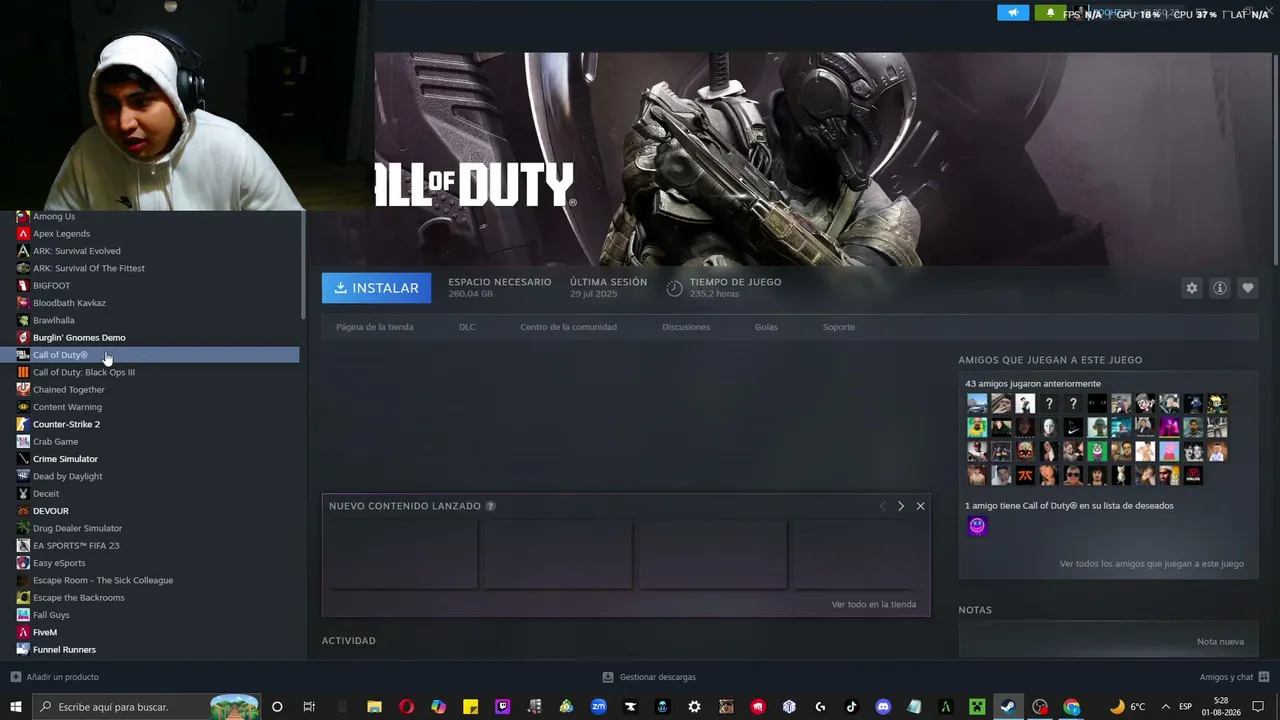Open Google Chrome from the taskbar
This screenshot has height=720, width=1280.
pyautogui.click(x=1072, y=707)
